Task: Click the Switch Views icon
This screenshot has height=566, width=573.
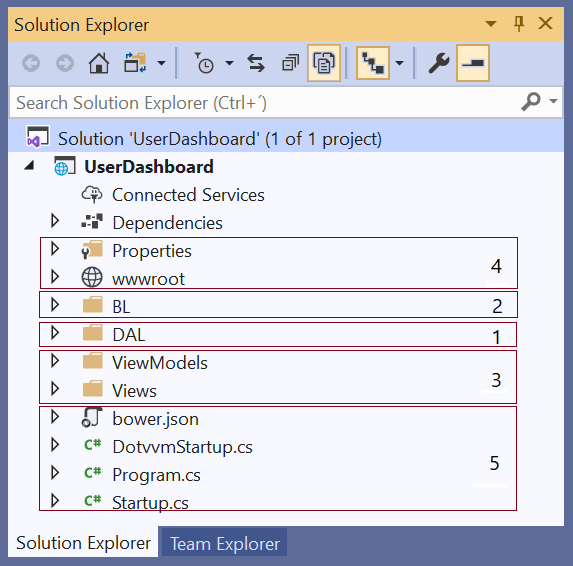Action: 135,63
